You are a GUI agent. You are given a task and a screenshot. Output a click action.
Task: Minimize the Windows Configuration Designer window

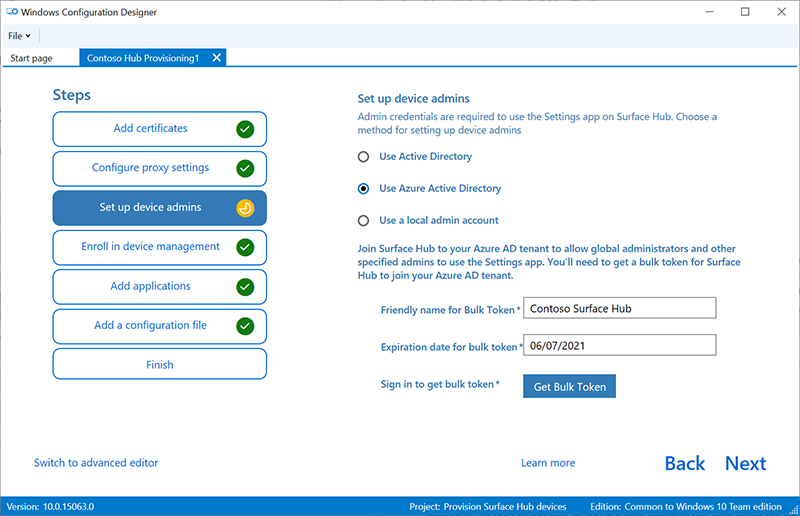pyautogui.click(x=709, y=12)
